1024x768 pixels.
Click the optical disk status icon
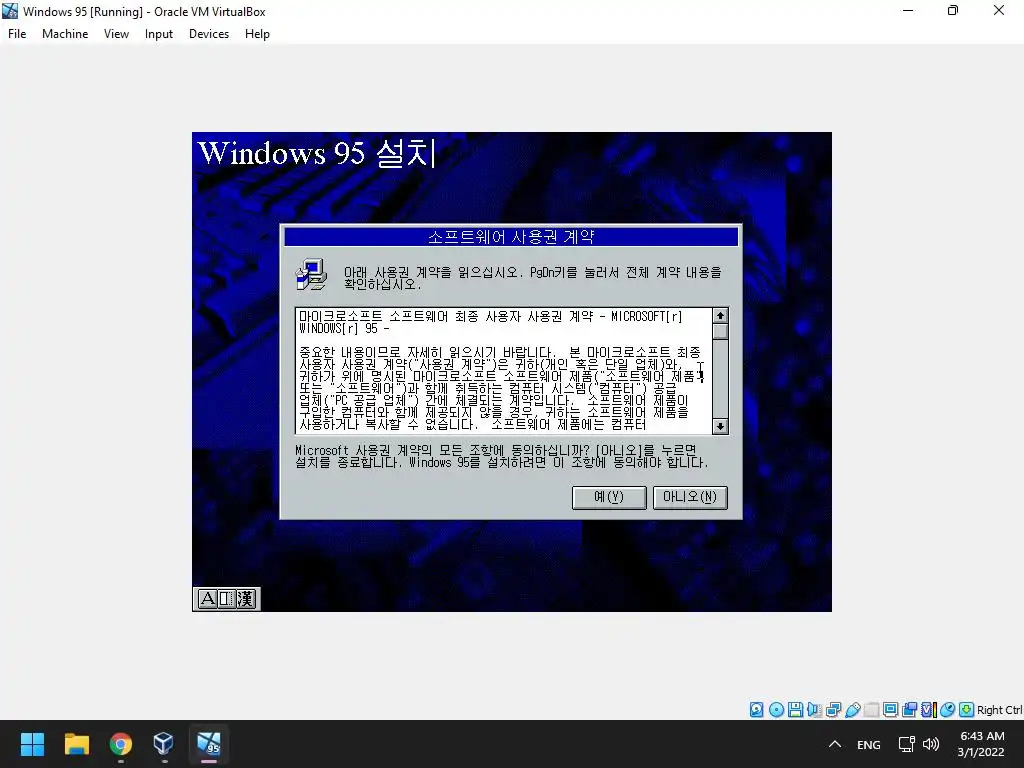pos(776,710)
